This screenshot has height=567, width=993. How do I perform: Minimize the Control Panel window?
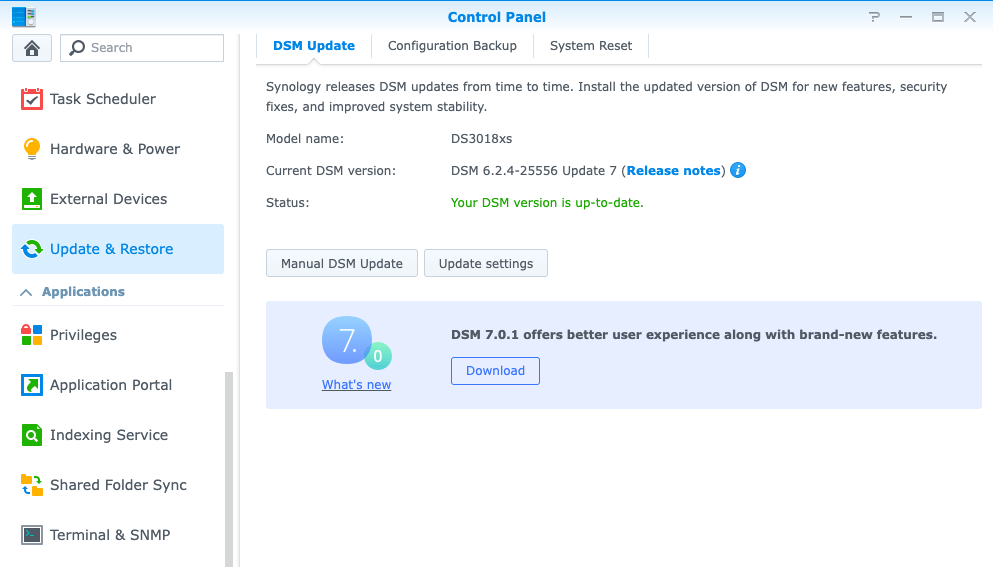tap(906, 17)
